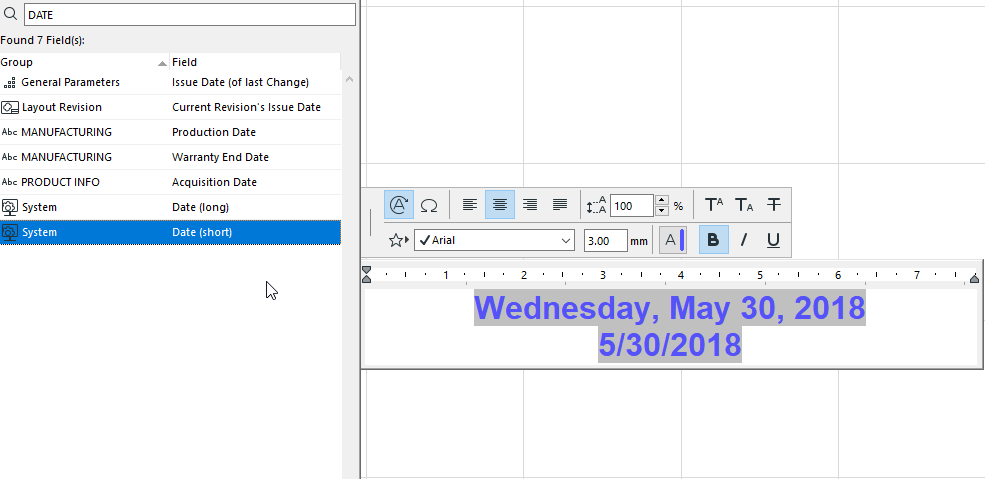Open the insert symbol omega icon

tap(429, 205)
